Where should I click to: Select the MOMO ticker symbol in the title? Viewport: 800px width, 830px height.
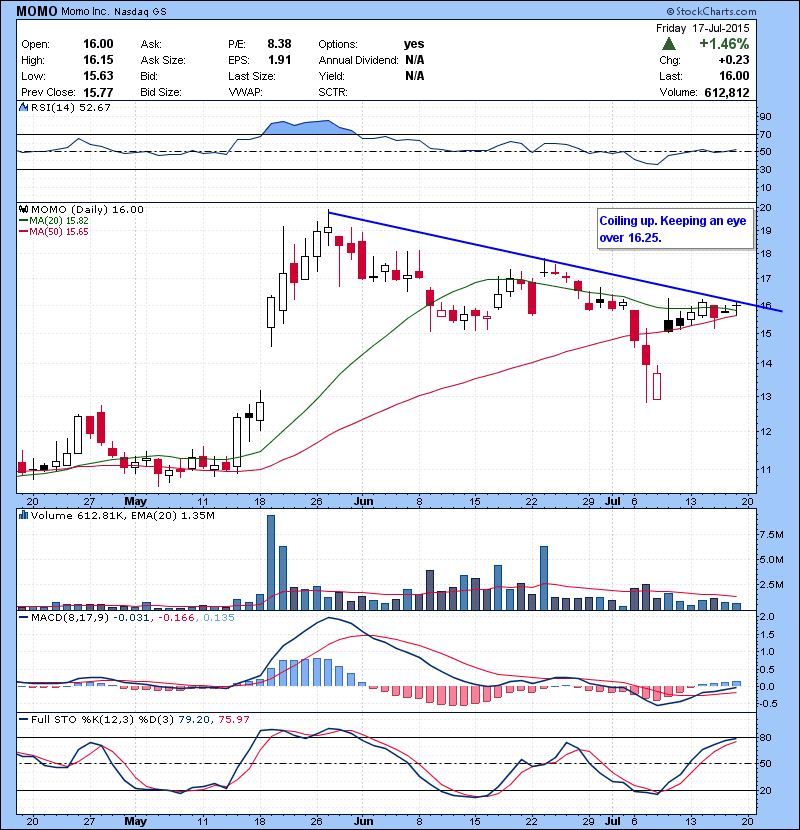[37, 11]
